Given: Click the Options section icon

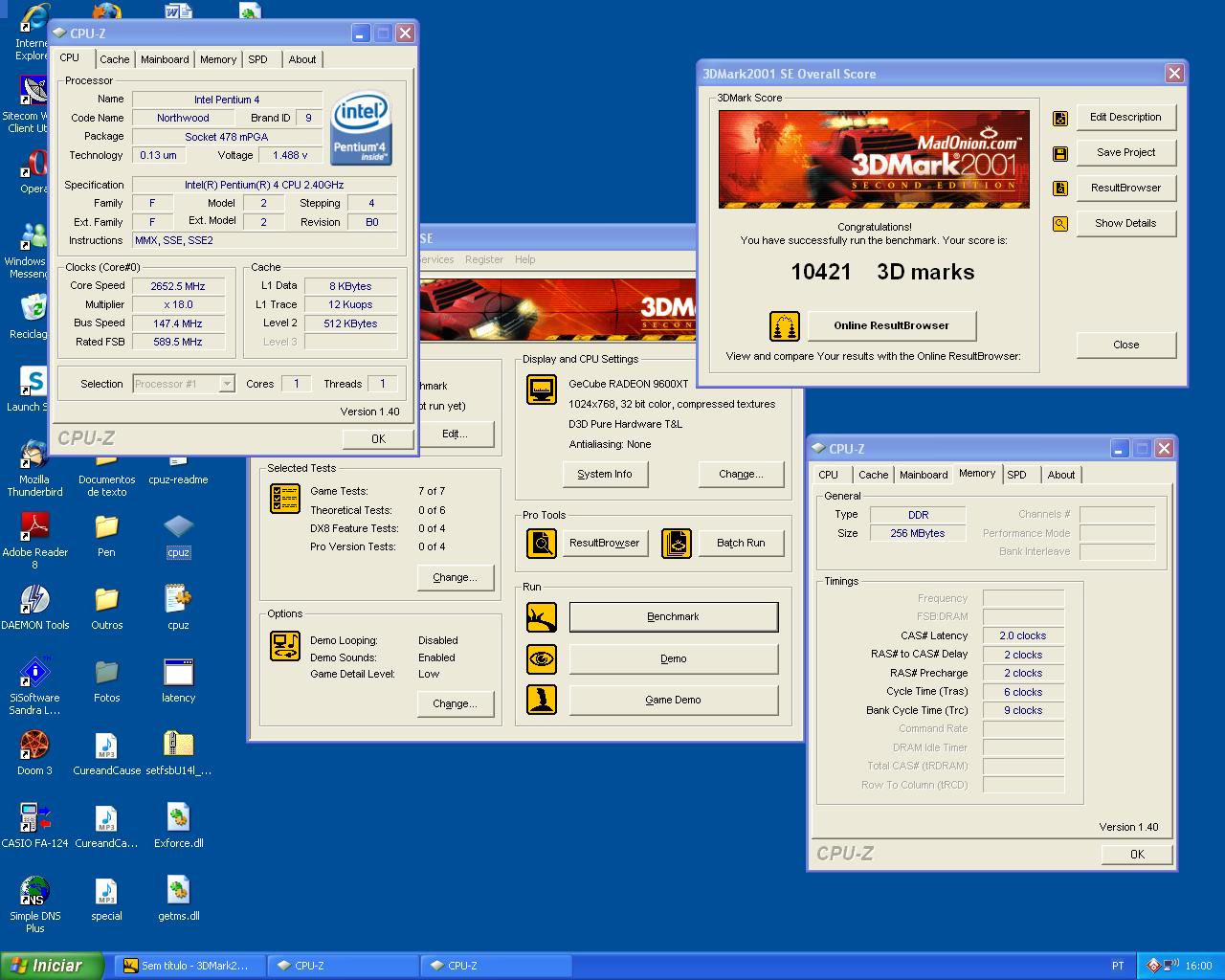Looking at the screenshot, I should (285, 646).
